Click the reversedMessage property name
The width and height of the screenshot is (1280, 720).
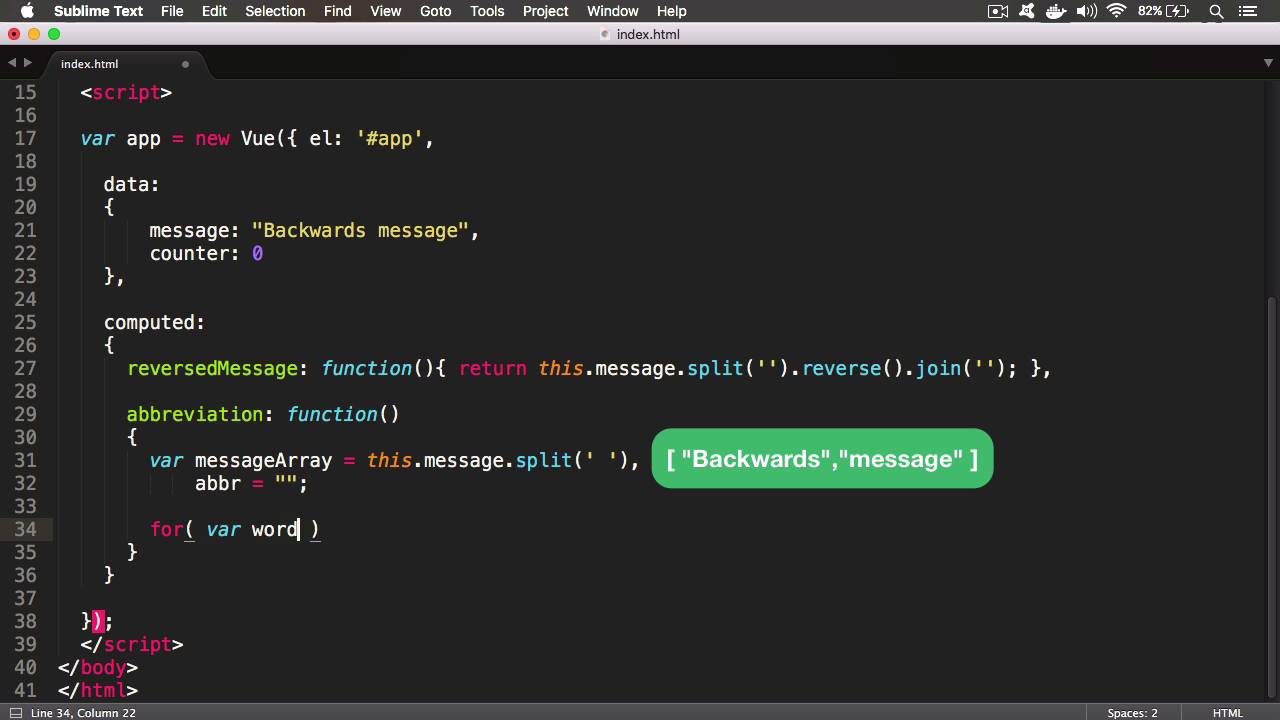(x=212, y=368)
